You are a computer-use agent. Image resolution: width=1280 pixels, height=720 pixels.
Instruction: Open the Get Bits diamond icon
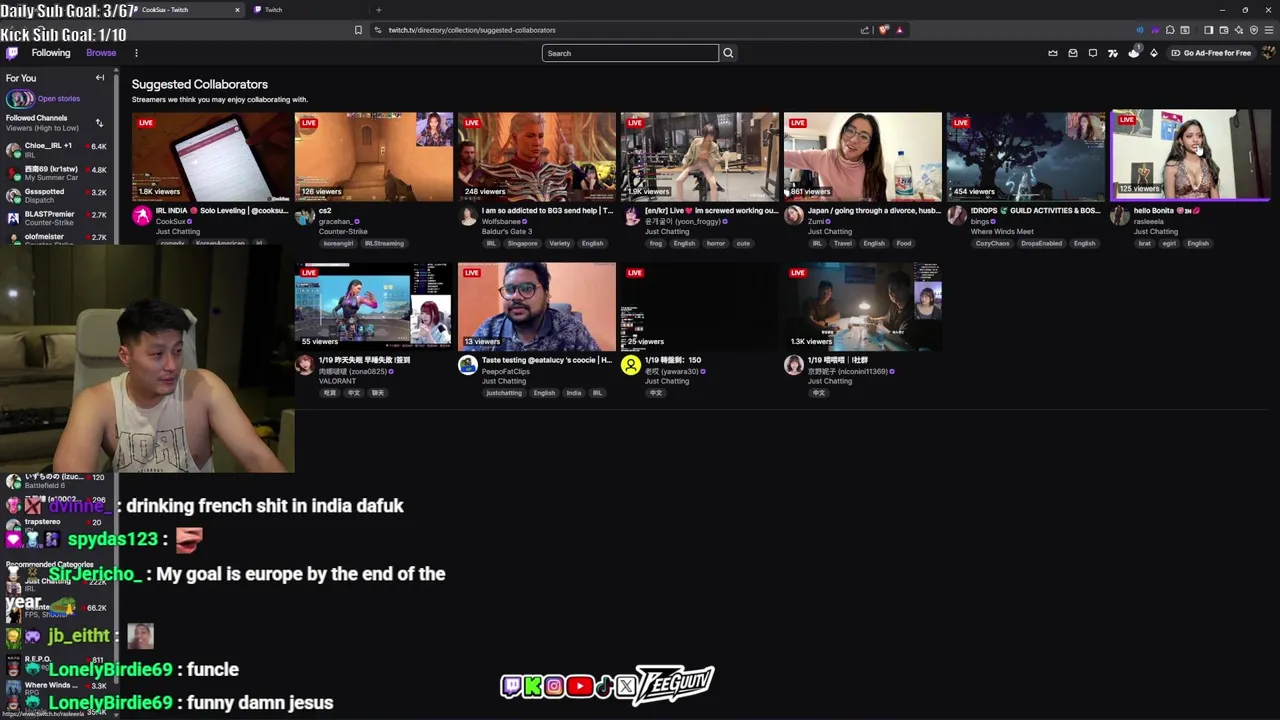(1154, 53)
